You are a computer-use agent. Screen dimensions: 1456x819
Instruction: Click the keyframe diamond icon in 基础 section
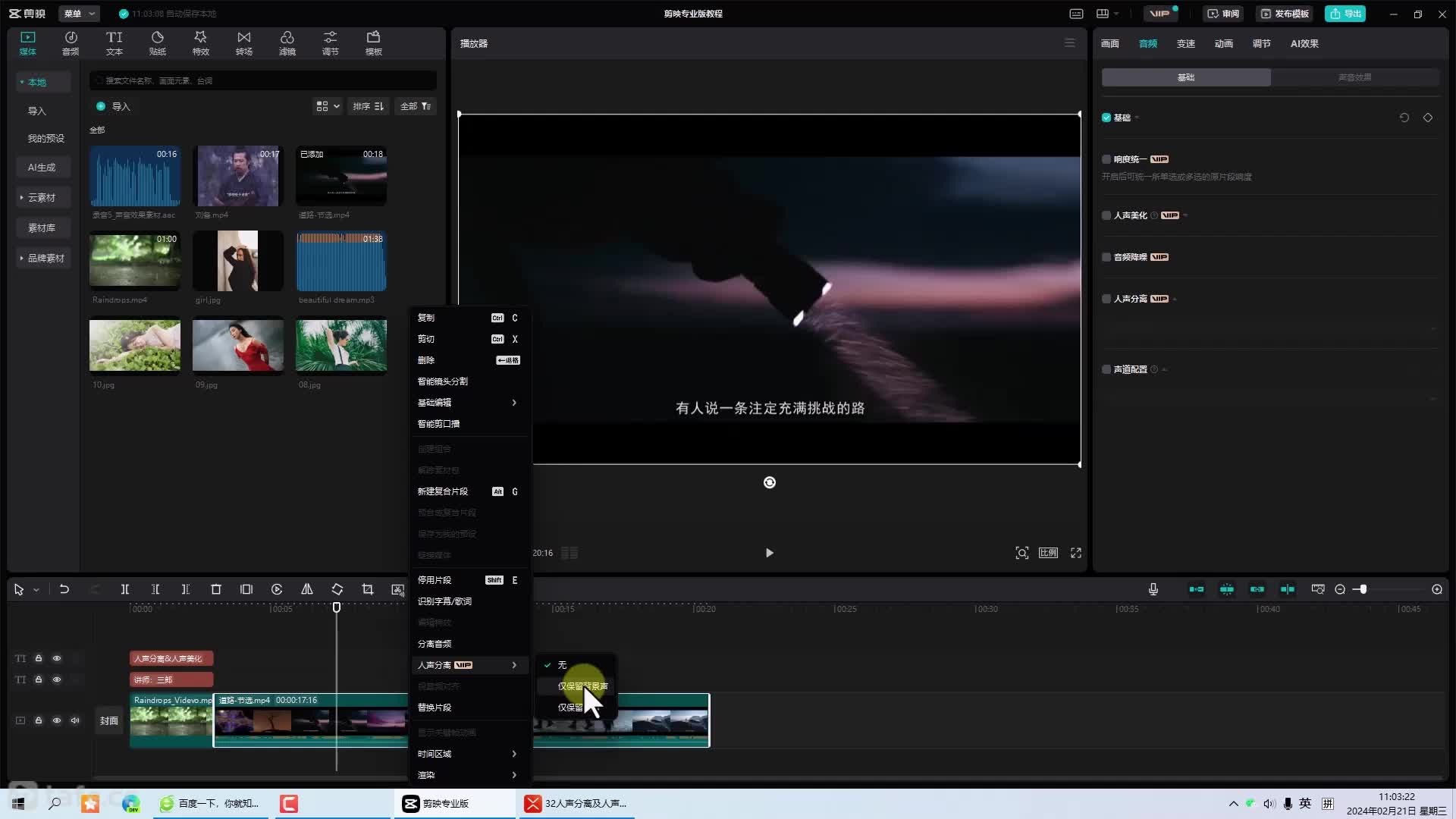(x=1428, y=118)
